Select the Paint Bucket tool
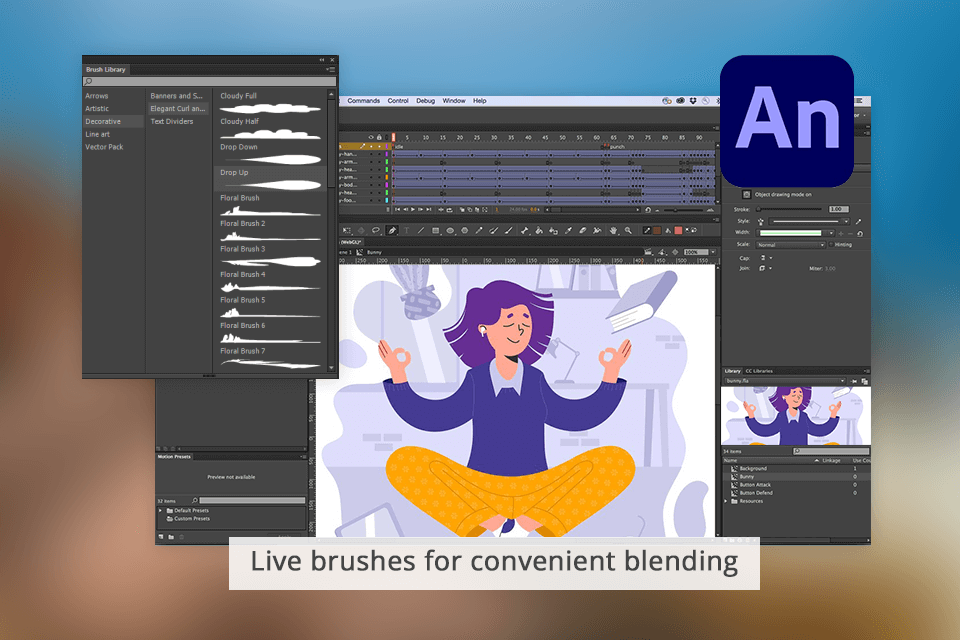This screenshot has height=640, width=960. tap(539, 230)
